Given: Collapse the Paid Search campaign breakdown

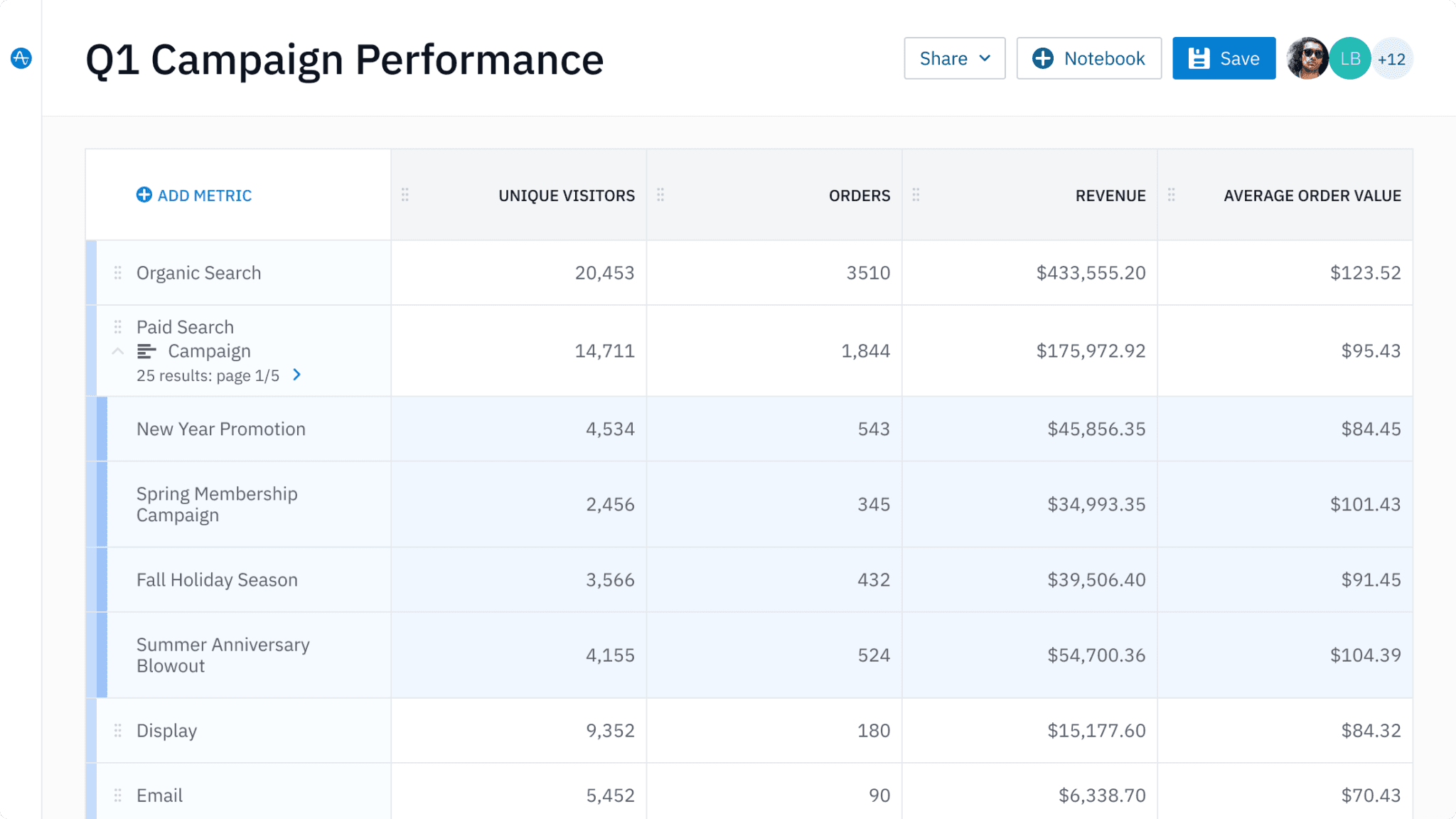Looking at the screenshot, I should click(118, 351).
